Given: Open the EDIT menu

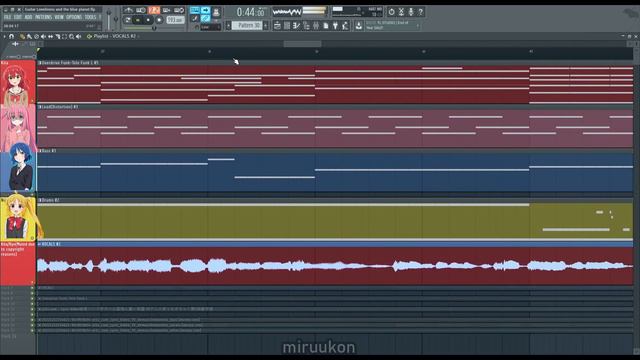Looking at the screenshot, I should point(18,17).
